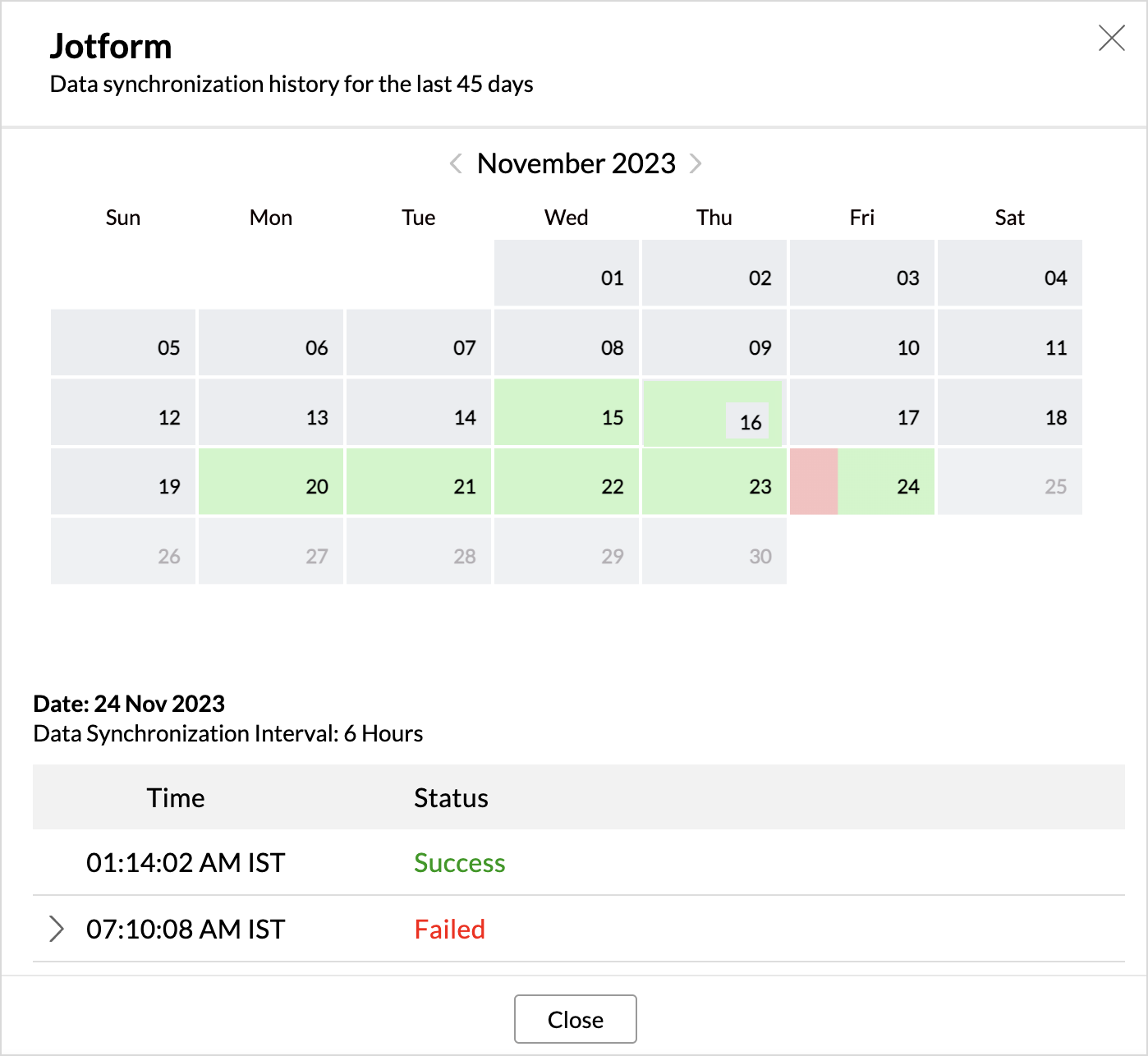
Task: Open sync history for November 16
Action: (713, 414)
